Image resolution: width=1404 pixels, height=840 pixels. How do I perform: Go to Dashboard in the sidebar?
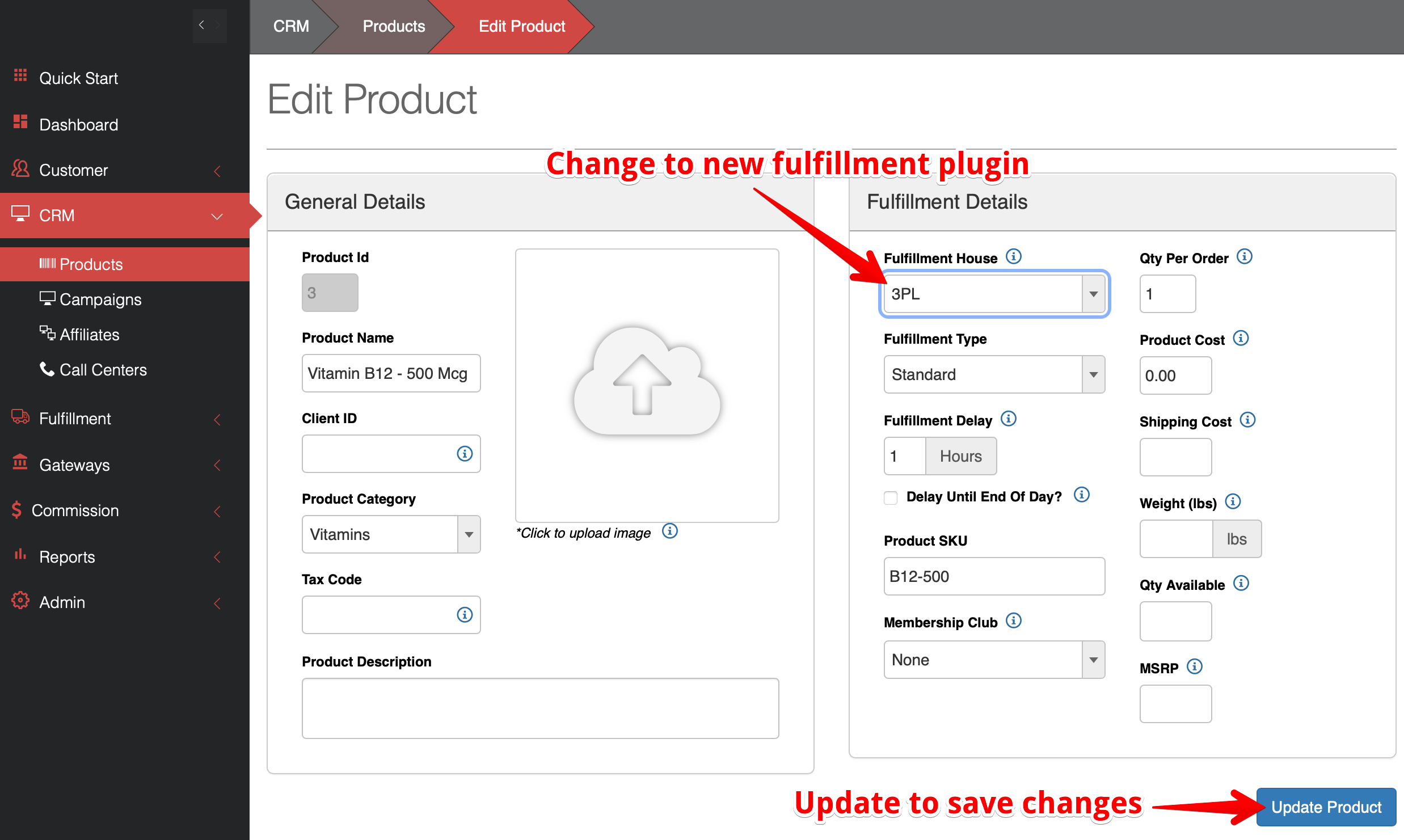[x=78, y=125]
